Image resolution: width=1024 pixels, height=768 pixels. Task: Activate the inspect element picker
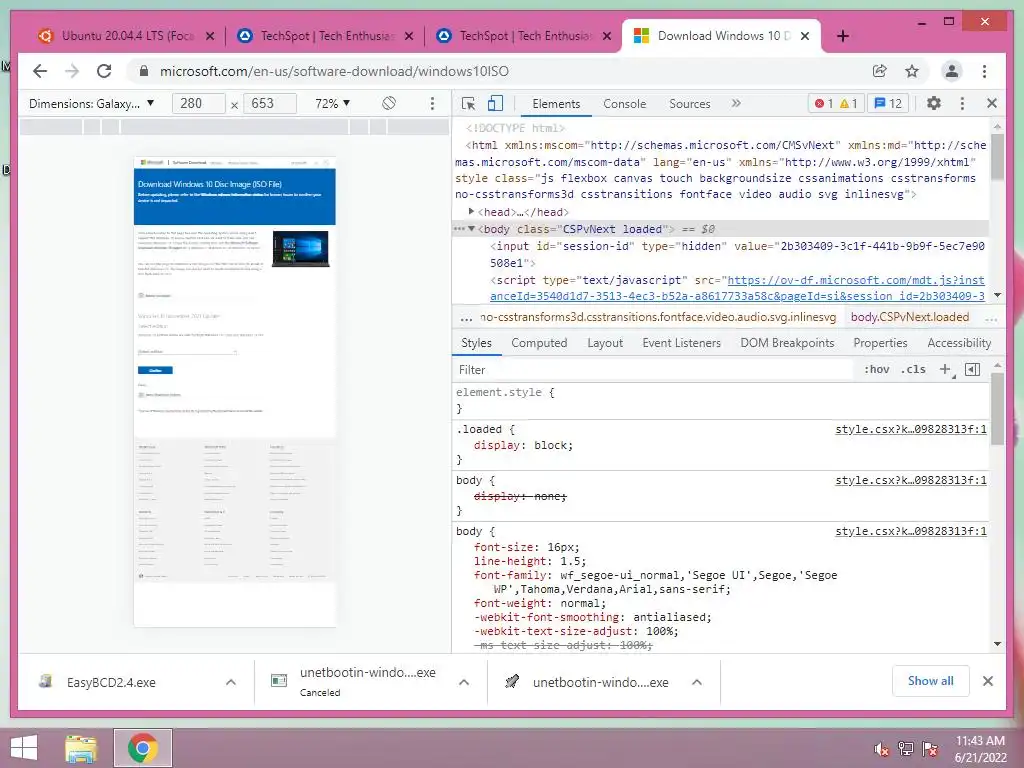point(468,103)
